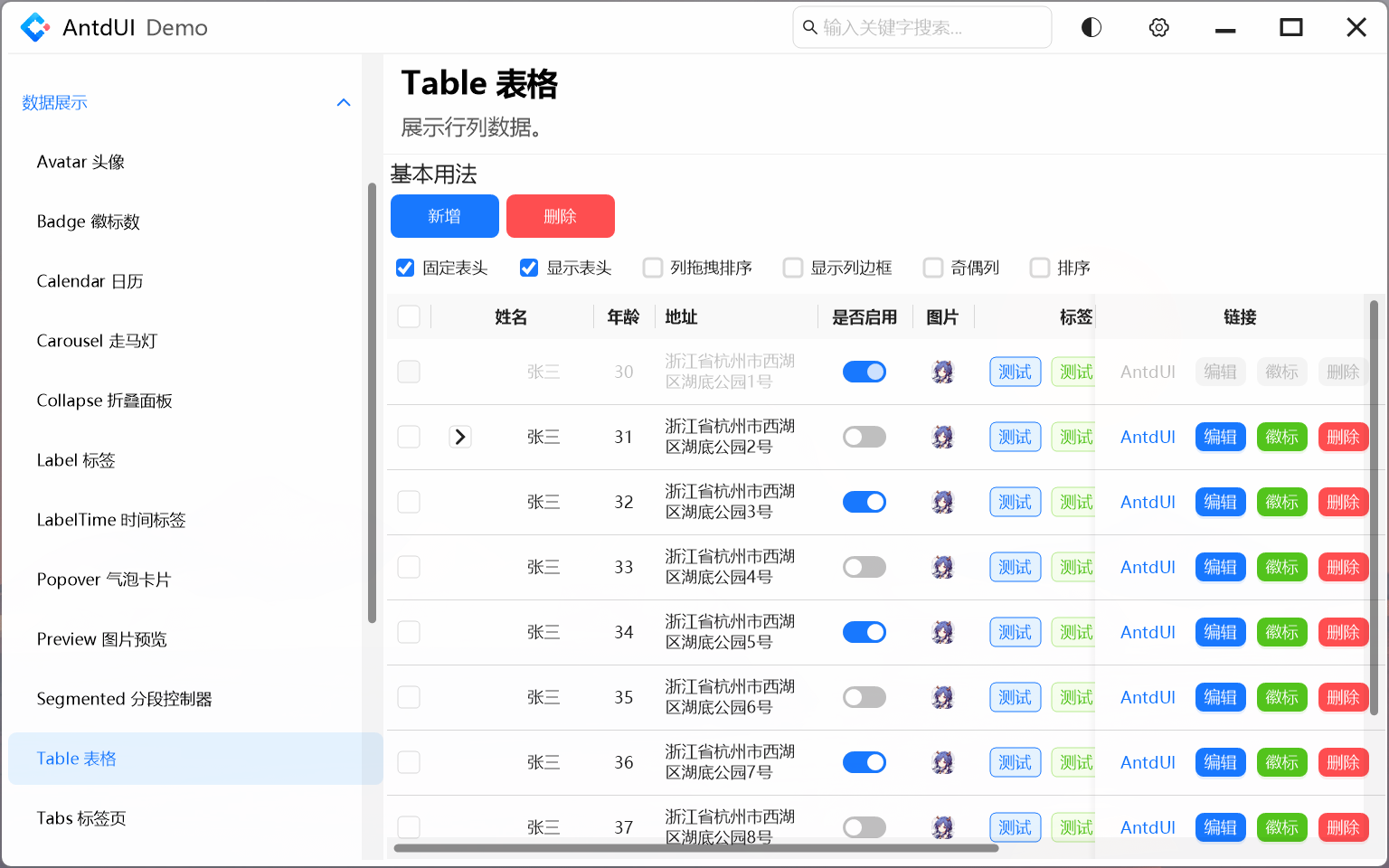
Task: Click avatar image in age 32 row
Action: click(x=942, y=502)
